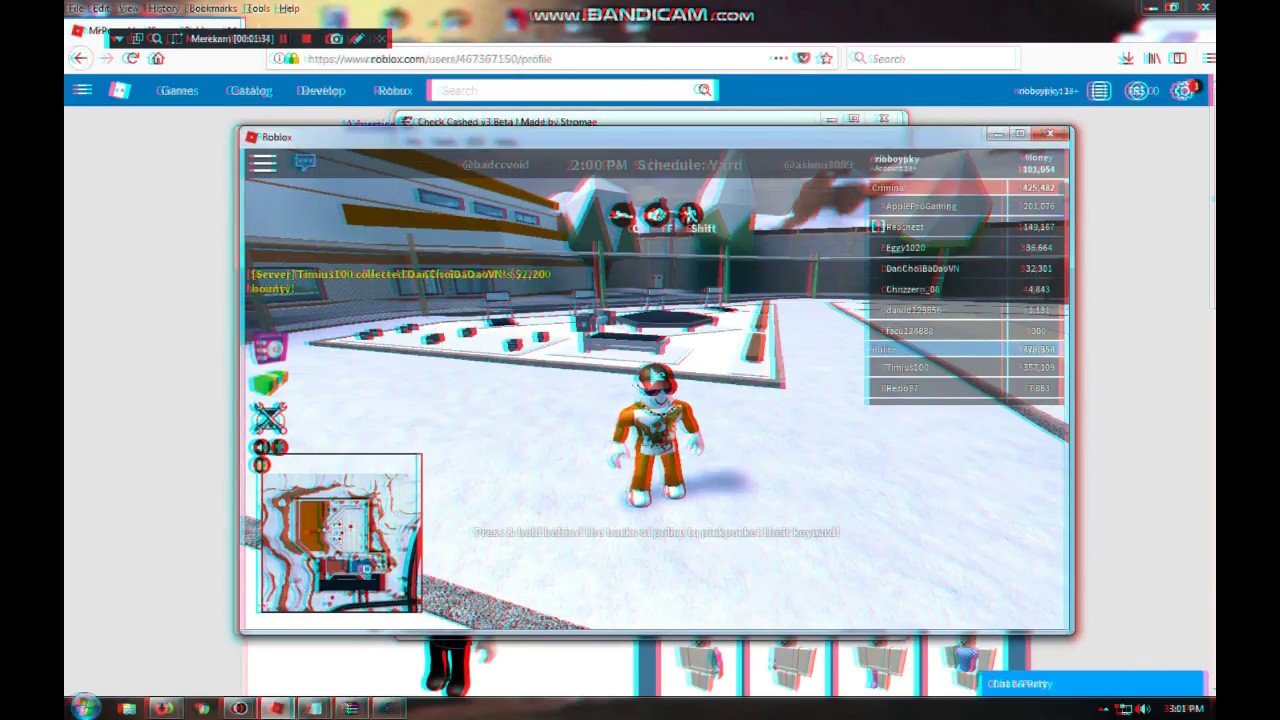Click the minimap in the game
This screenshot has height=720, width=1280.
[x=340, y=533]
